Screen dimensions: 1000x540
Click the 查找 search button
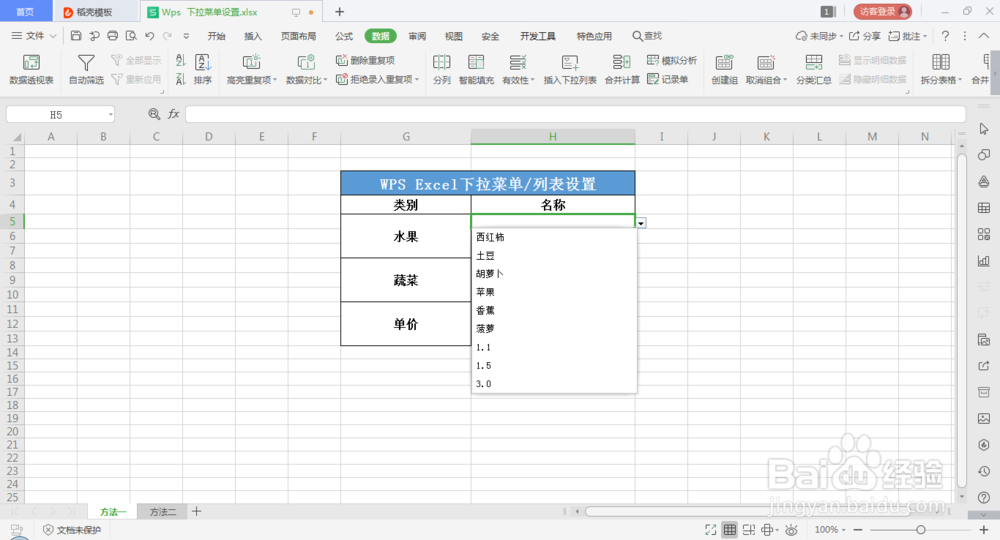point(647,36)
